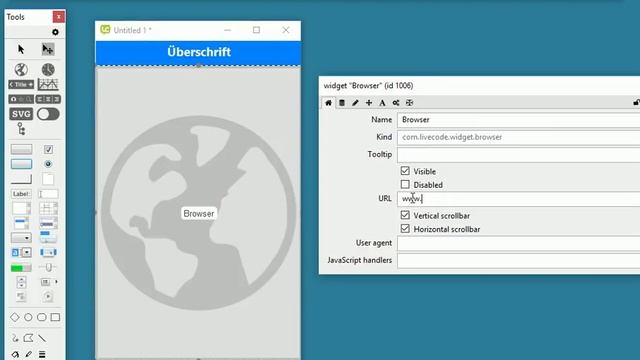The image size is (640, 360).
Task: Select the Edit pointer tool
Action: 48,49
